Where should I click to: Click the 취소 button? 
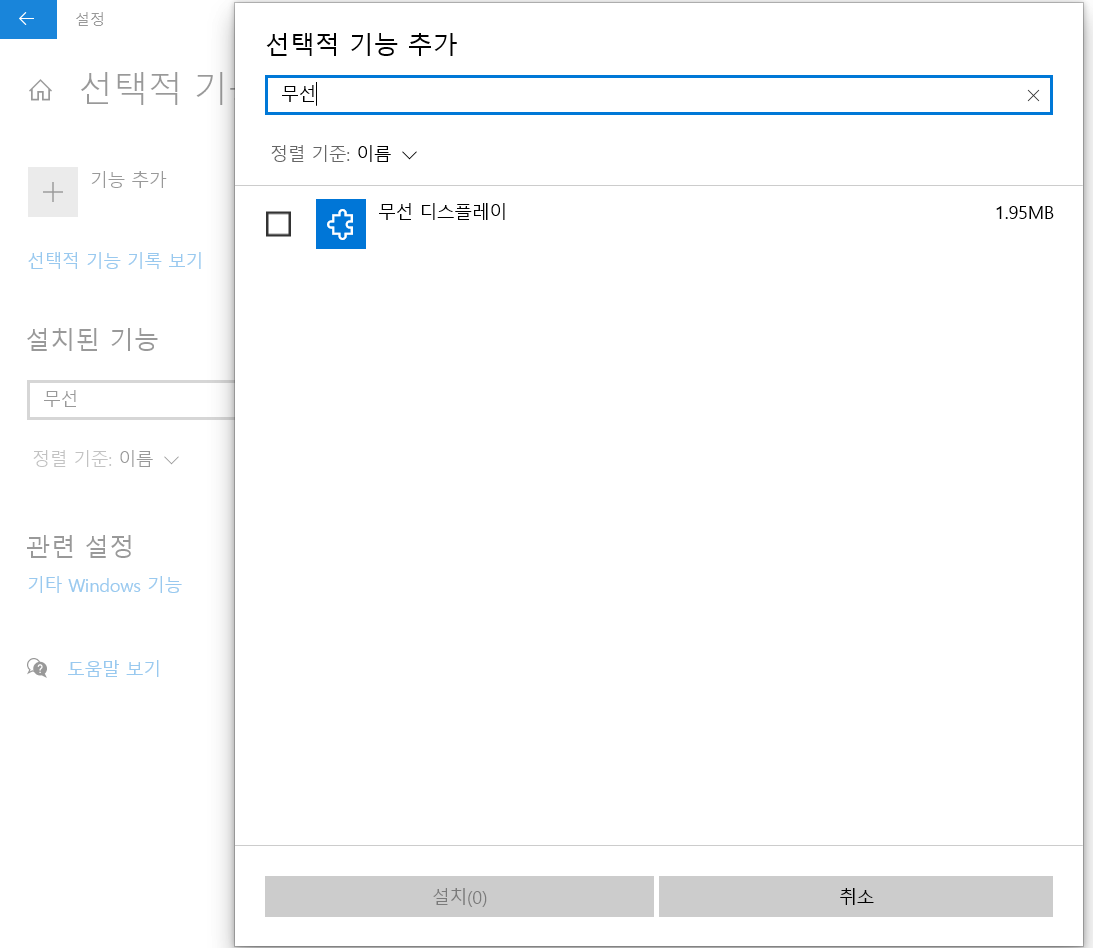click(x=856, y=896)
